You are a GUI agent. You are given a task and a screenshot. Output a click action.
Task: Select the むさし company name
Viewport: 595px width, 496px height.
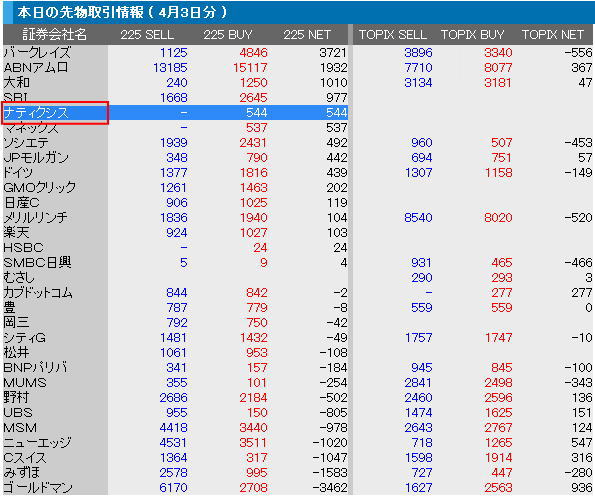click(x=19, y=278)
